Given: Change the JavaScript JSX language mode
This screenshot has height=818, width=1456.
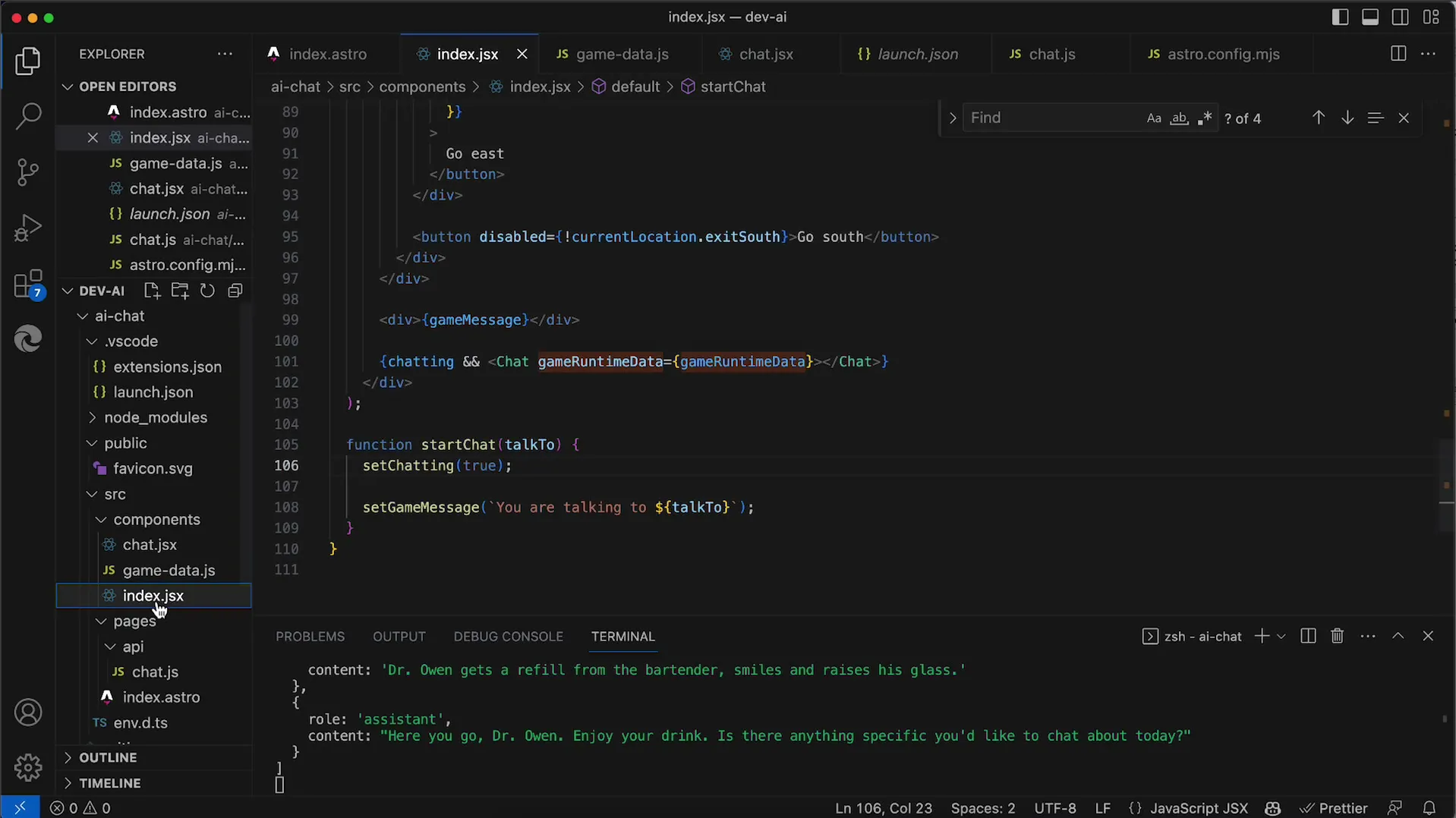Looking at the screenshot, I should click(x=1199, y=808).
